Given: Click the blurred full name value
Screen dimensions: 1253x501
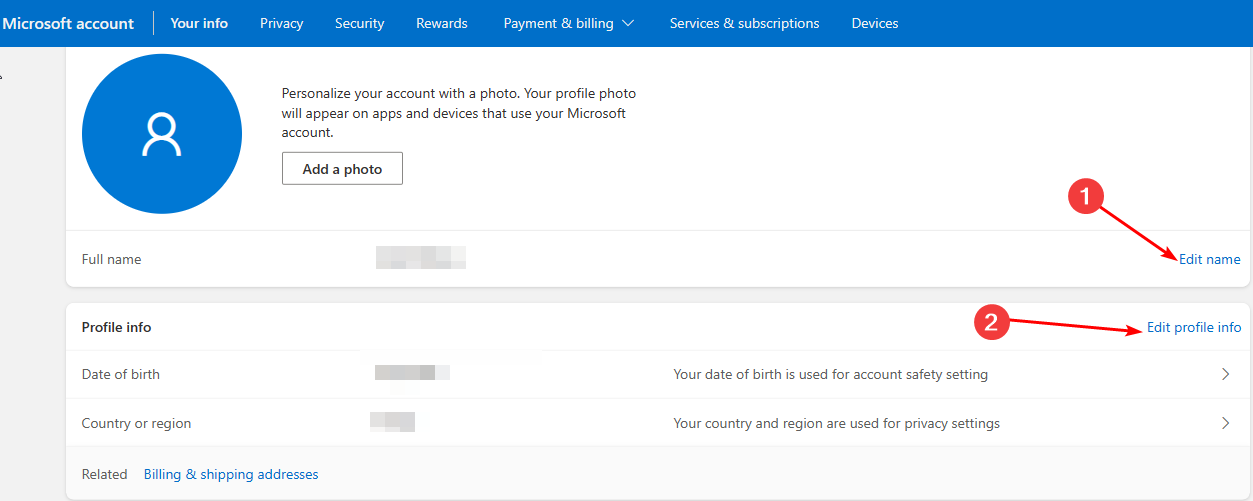Looking at the screenshot, I should point(420,258).
